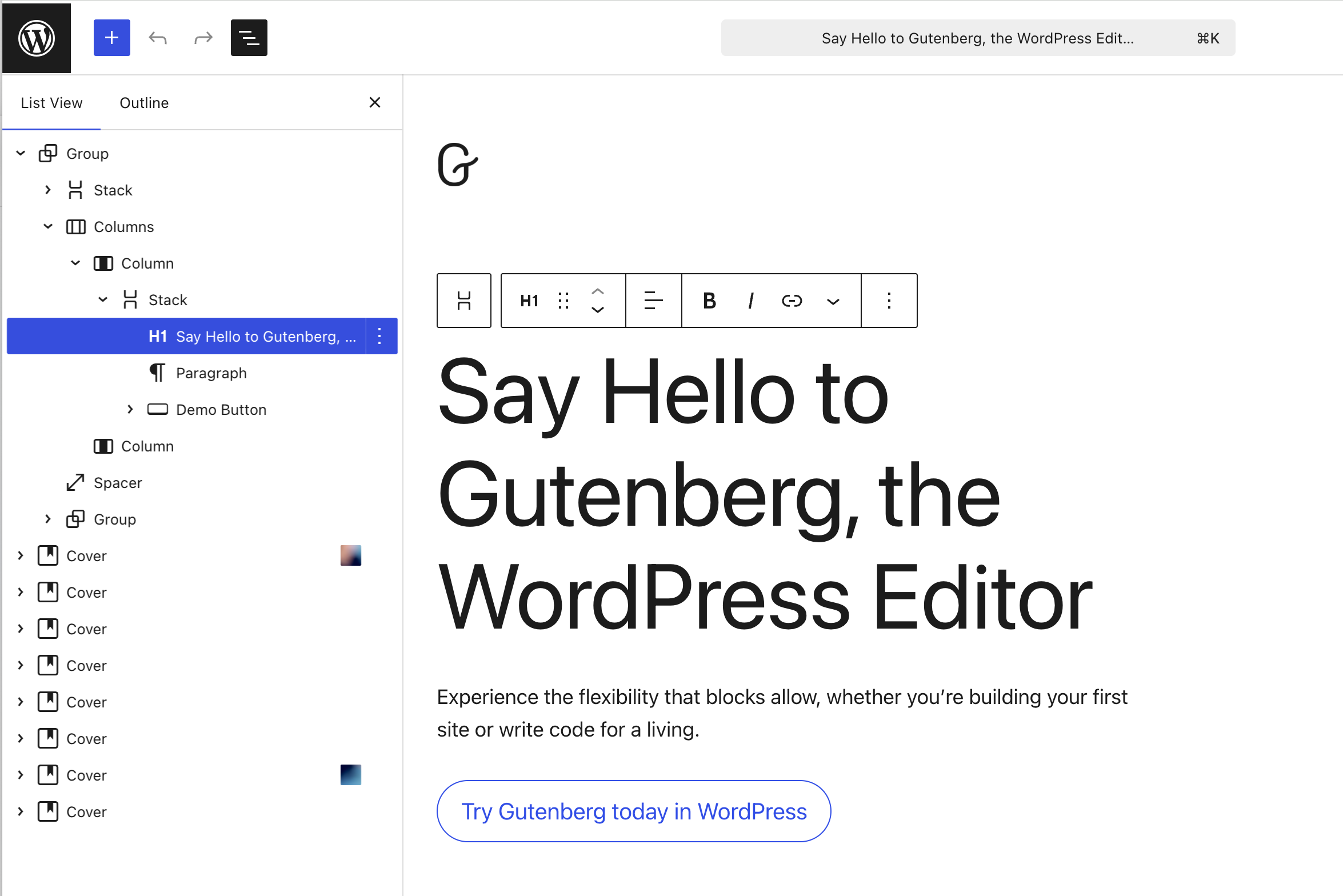Click the Columns block icon in list view
Viewport: 1343px width, 896px height.
pyautogui.click(x=75, y=226)
